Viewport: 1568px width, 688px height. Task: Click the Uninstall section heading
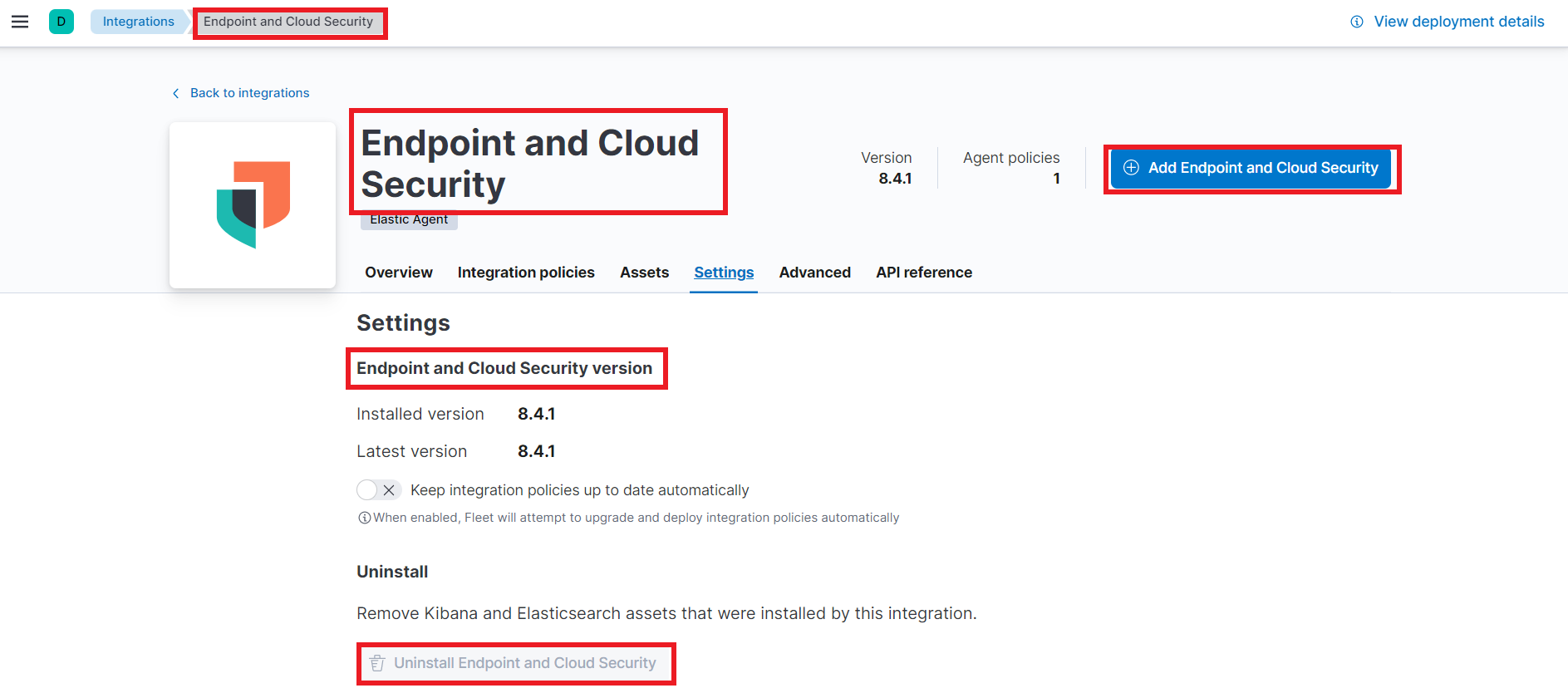click(x=392, y=572)
